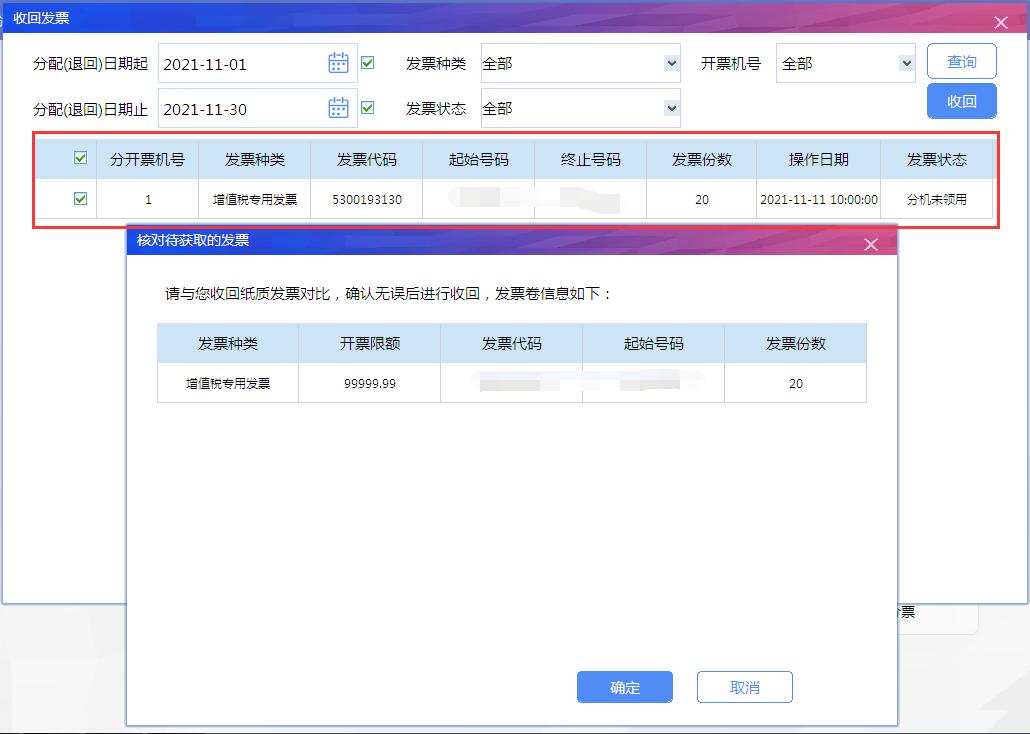The width and height of the screenshot is (1030, 734).
Task: Close the 收回发票 window
Action: [1002, 21]
